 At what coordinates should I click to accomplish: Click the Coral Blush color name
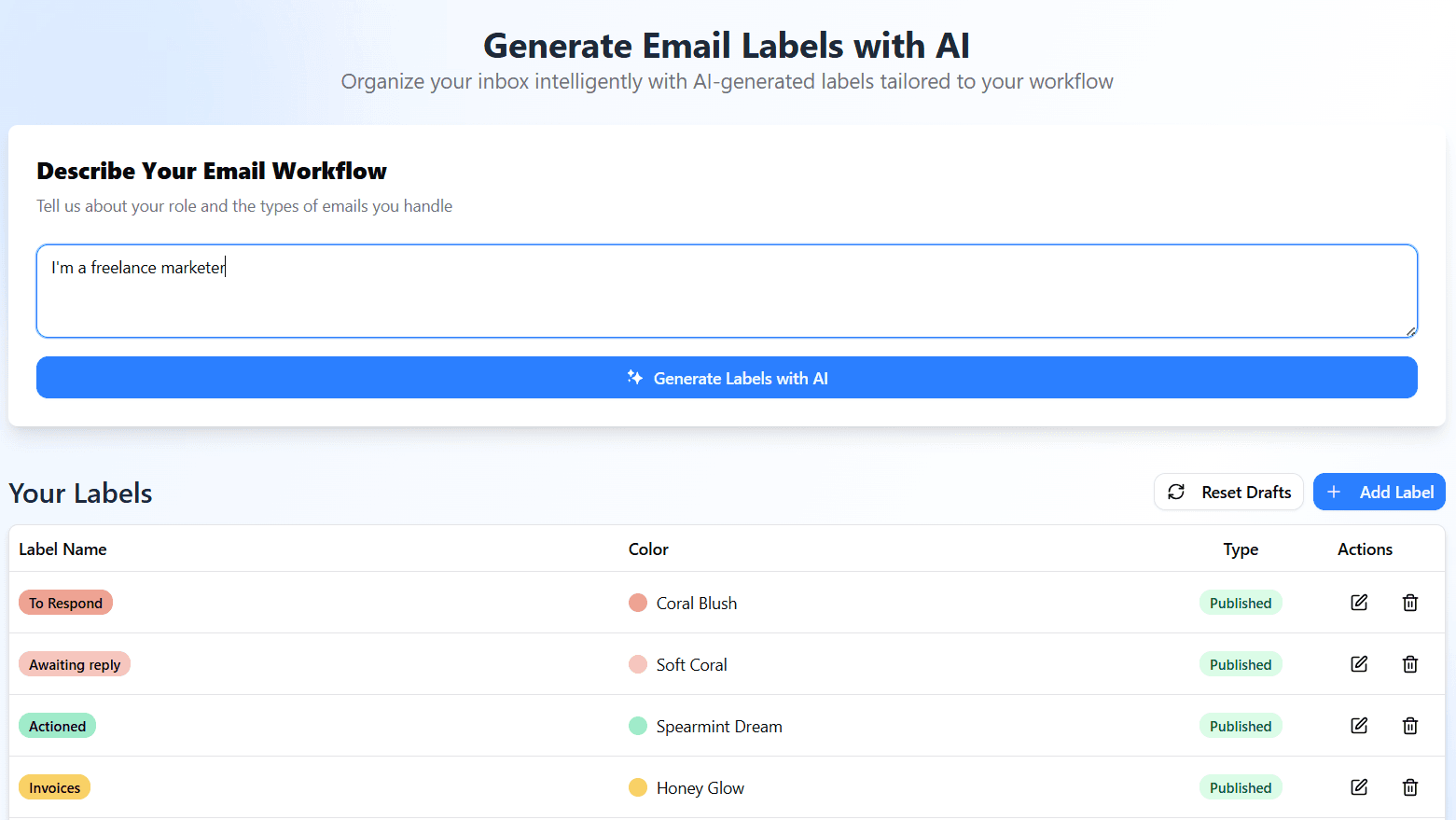click(x=697, y=604)
